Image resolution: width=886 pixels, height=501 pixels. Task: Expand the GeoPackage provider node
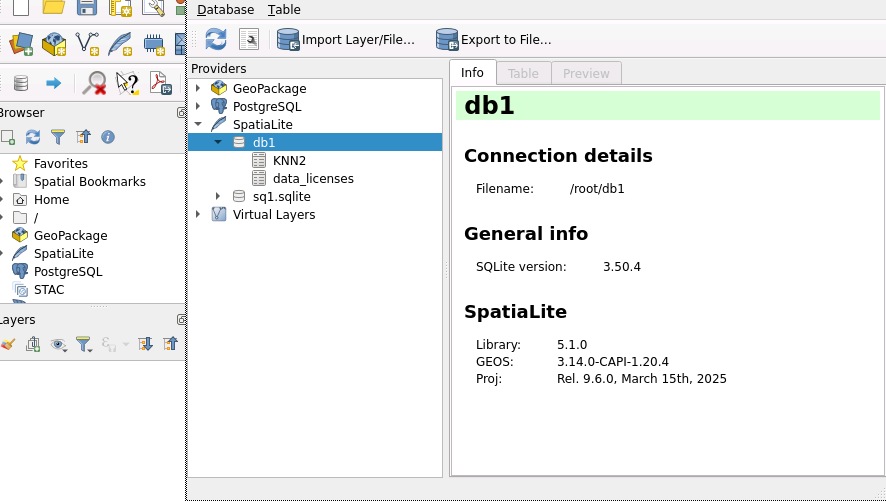(198, 89)
